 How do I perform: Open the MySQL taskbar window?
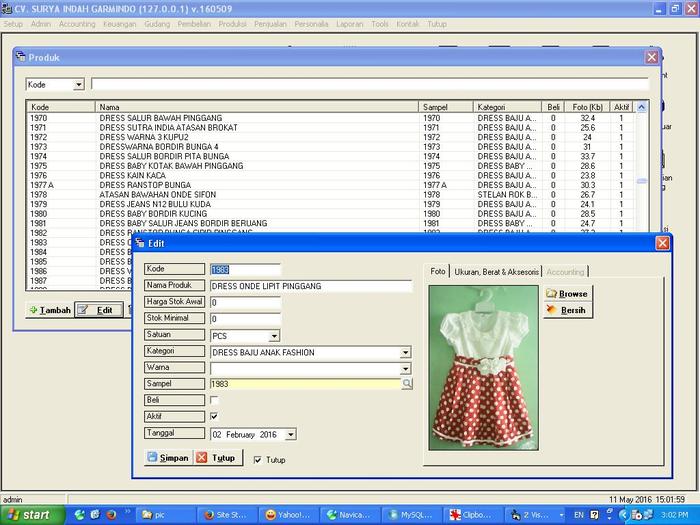coord(411,515)
